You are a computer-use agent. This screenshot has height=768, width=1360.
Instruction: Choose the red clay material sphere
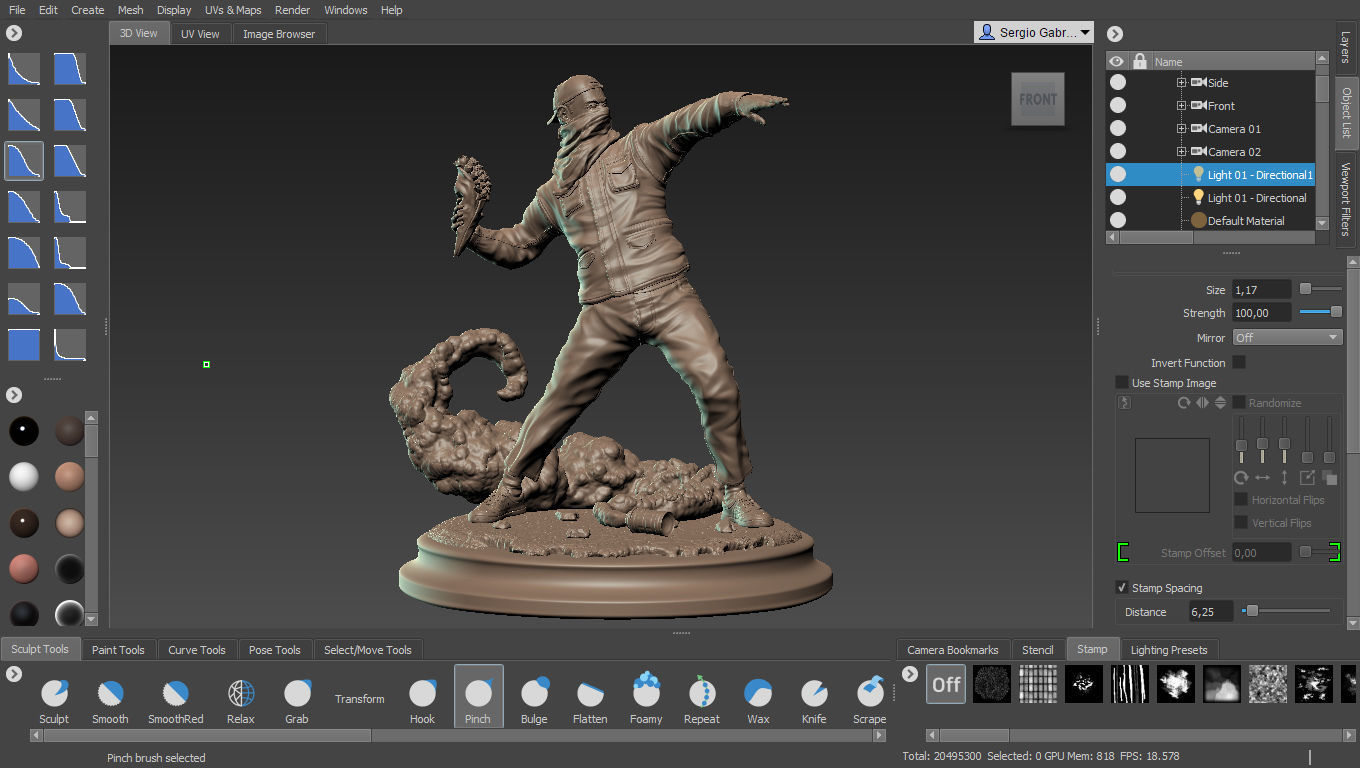point(24,569)
